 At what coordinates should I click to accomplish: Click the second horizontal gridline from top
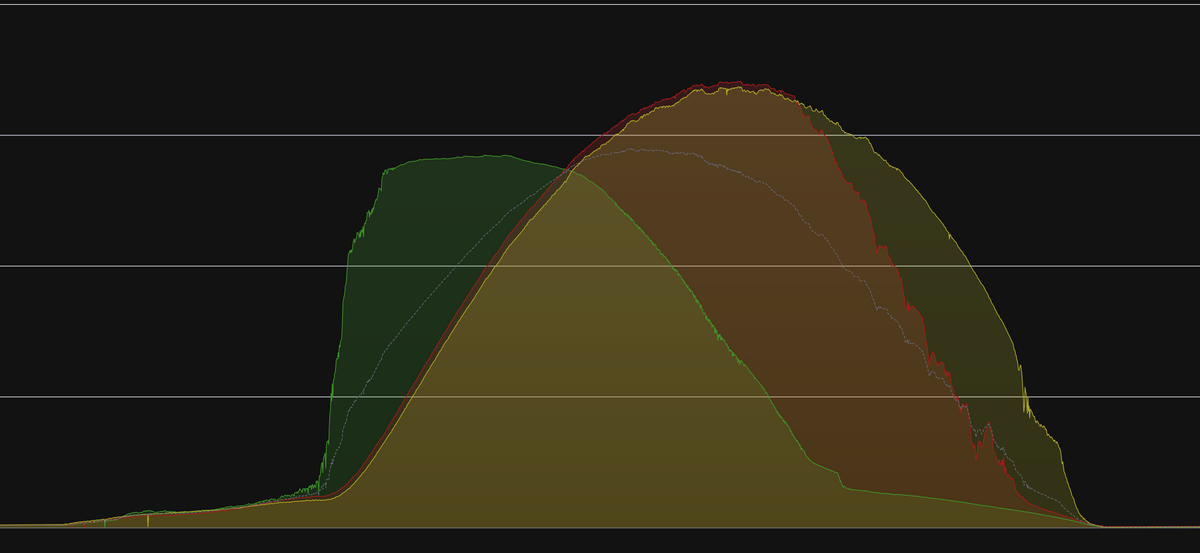pyautogui.click(x=300, y=135)
